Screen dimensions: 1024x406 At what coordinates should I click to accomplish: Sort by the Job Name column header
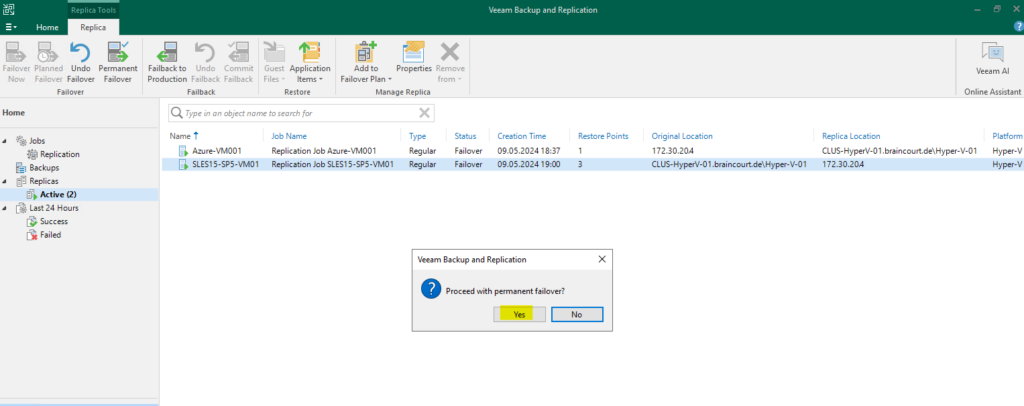point(289,136)
